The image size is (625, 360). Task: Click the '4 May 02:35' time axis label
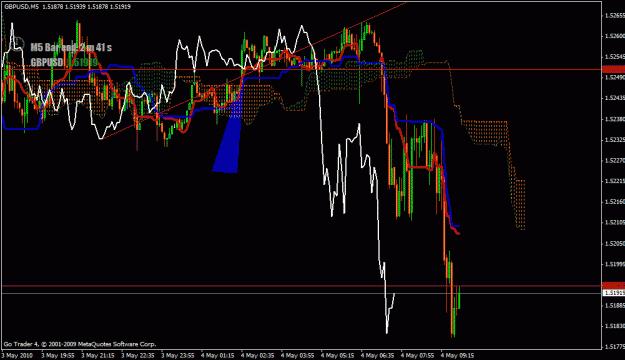tap(257, 355)
